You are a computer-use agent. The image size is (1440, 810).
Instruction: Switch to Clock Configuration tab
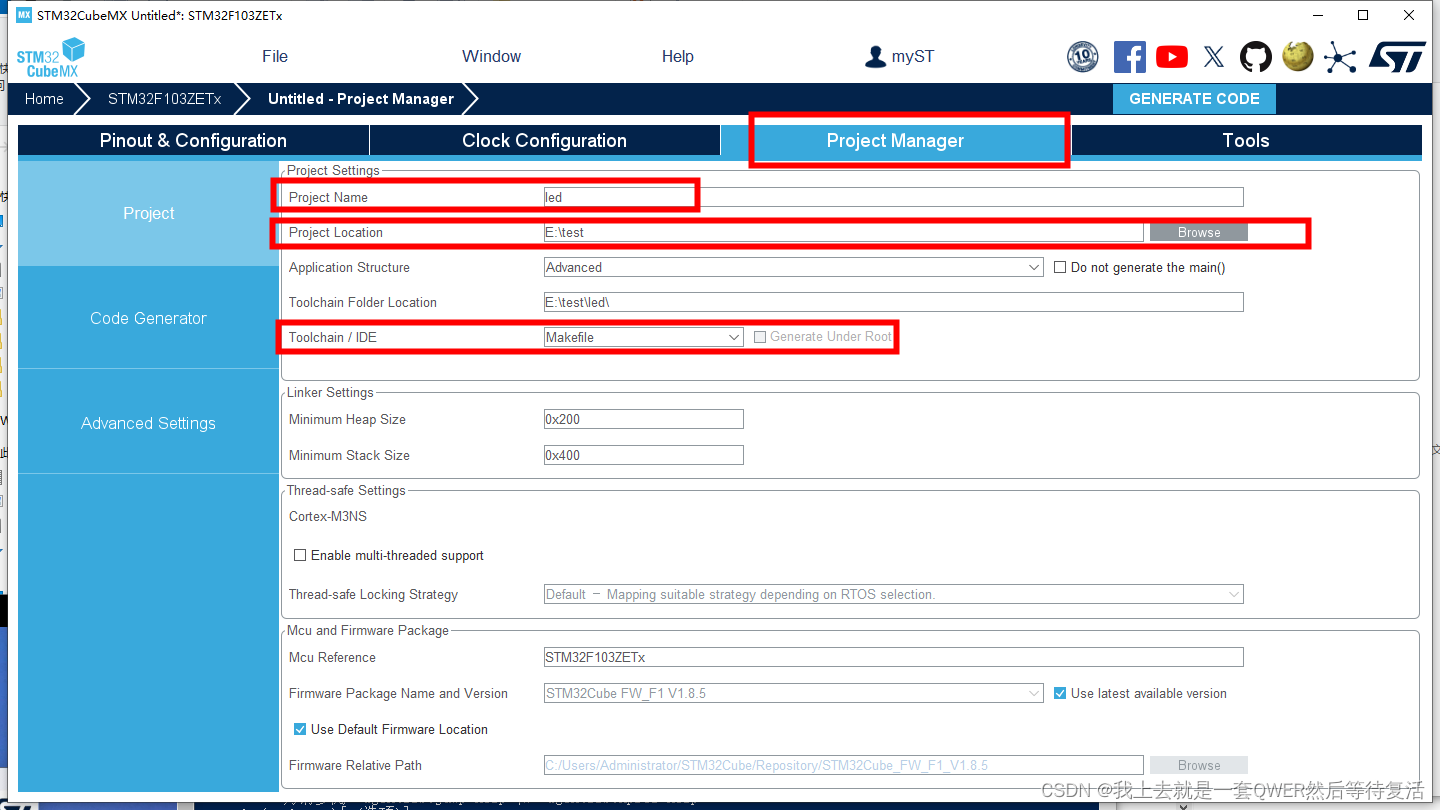[545, 141]
